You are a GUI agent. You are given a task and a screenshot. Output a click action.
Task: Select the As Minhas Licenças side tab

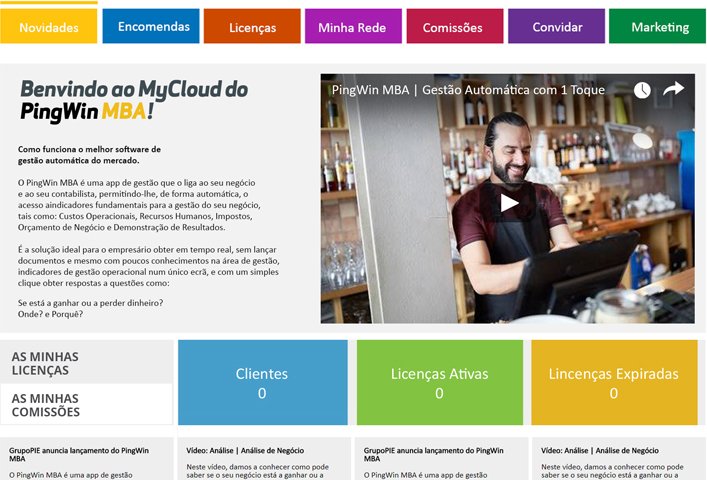[x=87, y=363]
